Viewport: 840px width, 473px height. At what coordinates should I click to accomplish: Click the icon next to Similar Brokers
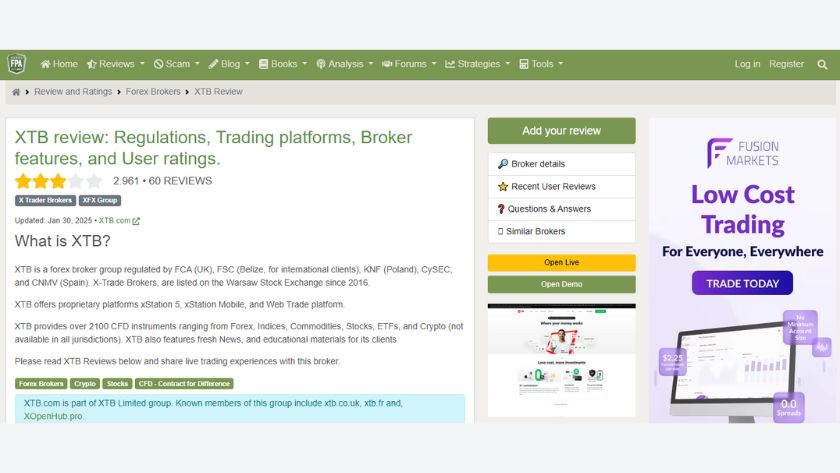500,231
